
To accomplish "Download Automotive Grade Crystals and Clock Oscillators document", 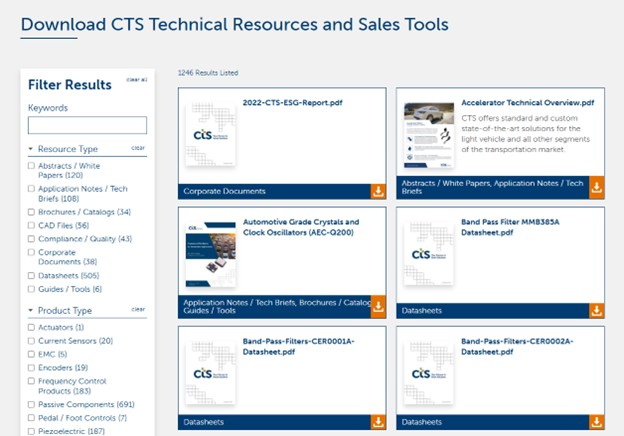I will 378,306.
